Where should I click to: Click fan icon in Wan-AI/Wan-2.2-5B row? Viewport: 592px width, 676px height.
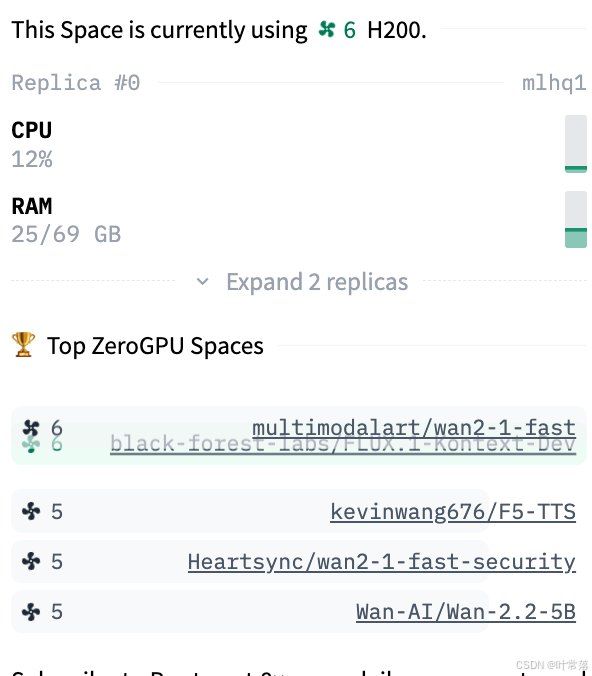[31, 612]
